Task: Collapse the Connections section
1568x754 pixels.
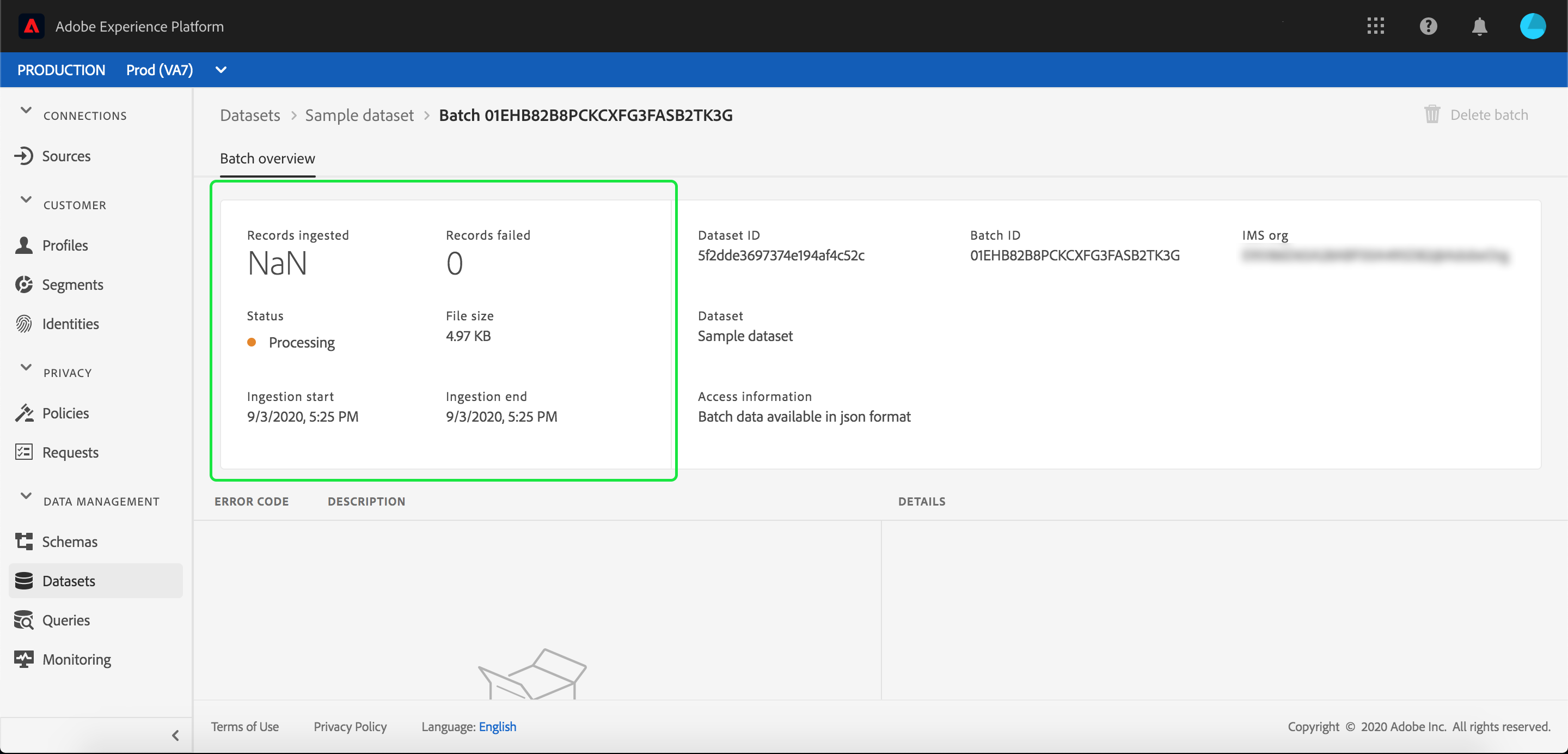Action: 26,110
